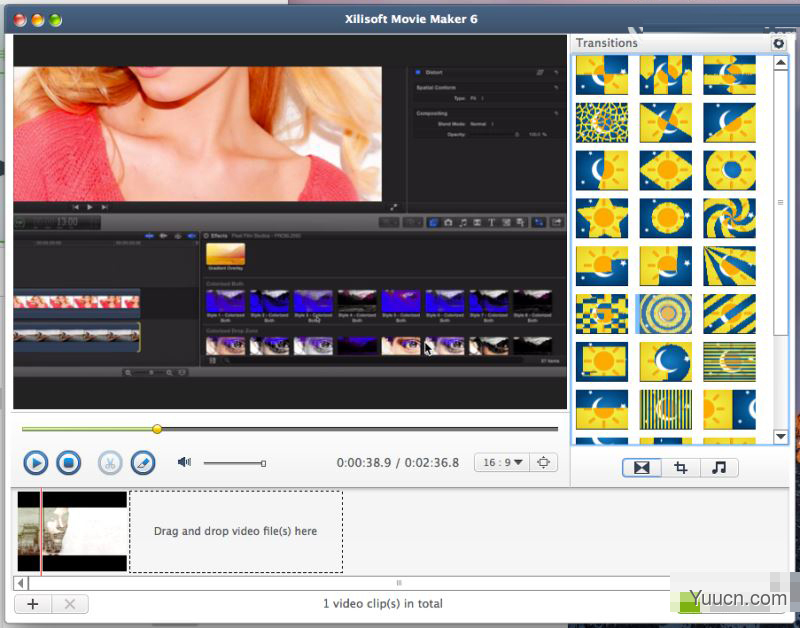Switch to the Transitions panel using the bowtie icon
This screenshot has width=800, height=628.
(x=641, y=467)
